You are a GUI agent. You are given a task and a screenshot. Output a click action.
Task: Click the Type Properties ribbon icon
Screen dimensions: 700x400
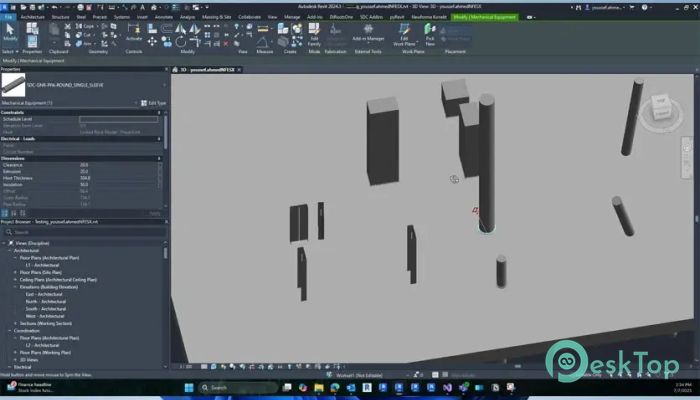[x=32, y=28]
